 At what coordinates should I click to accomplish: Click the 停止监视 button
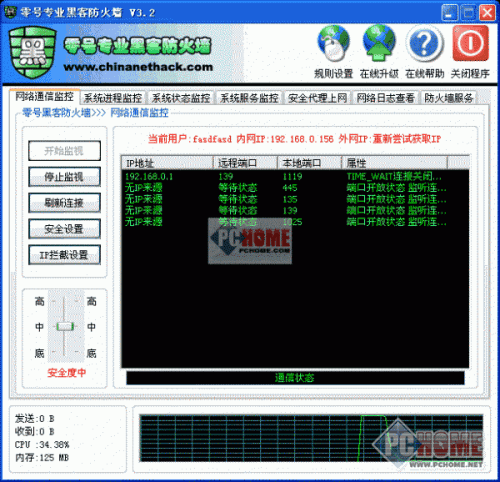(64, 177)
